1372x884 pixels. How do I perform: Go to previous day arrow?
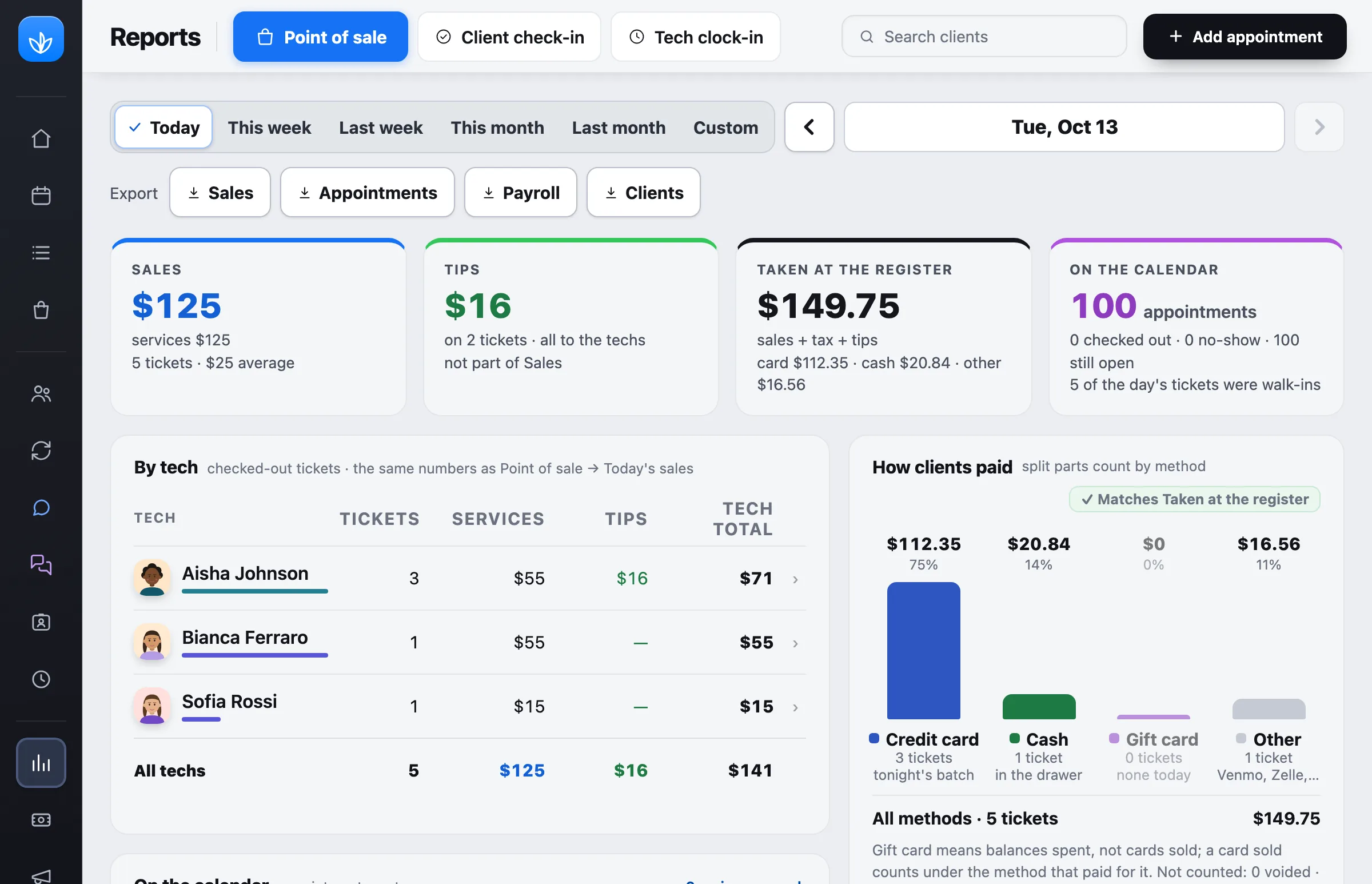[x=809, y=127]
